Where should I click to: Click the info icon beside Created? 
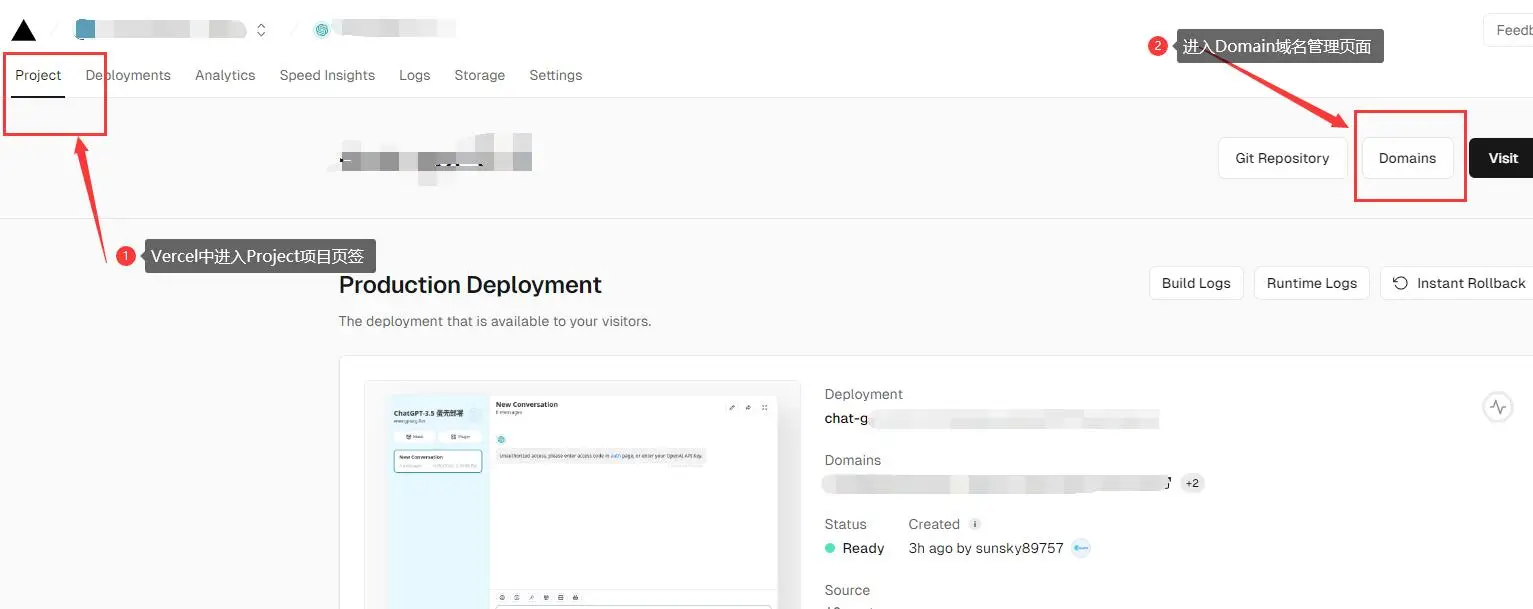[975, 524]
